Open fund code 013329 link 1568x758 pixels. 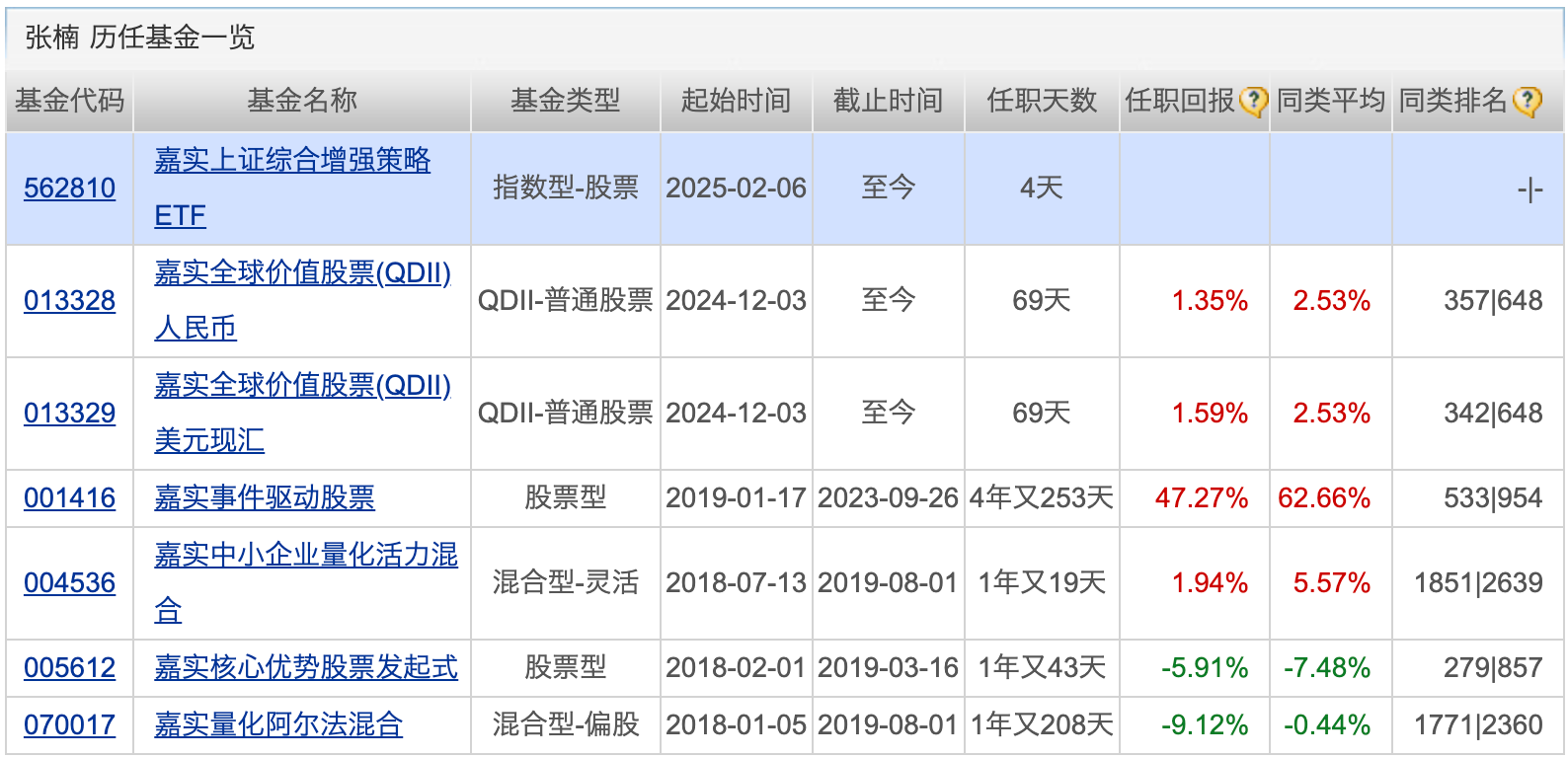click(69, 413)
